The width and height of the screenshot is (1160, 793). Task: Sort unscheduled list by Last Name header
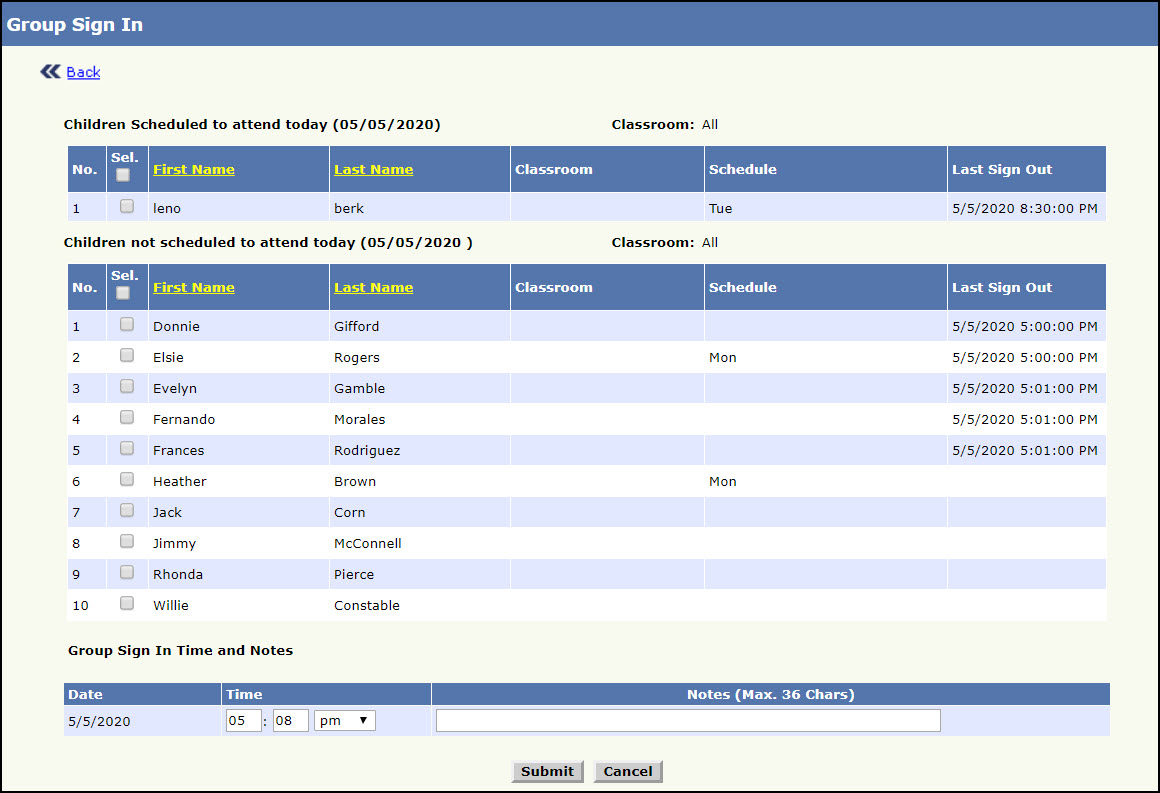click(373, 287)
